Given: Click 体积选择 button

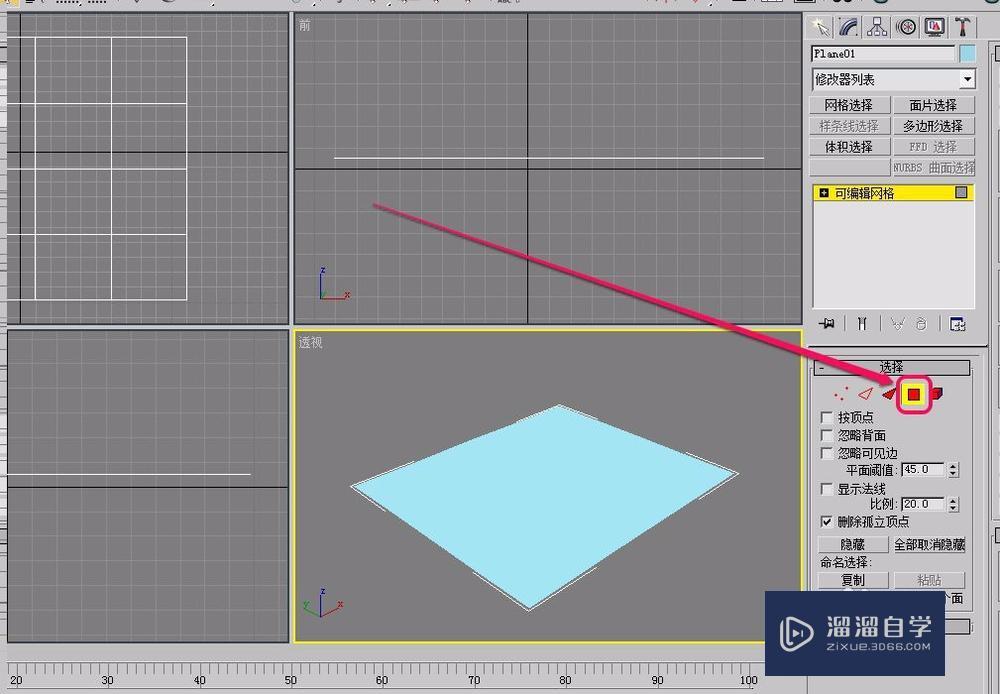Looking at the screenshot, I should (849, 147).
